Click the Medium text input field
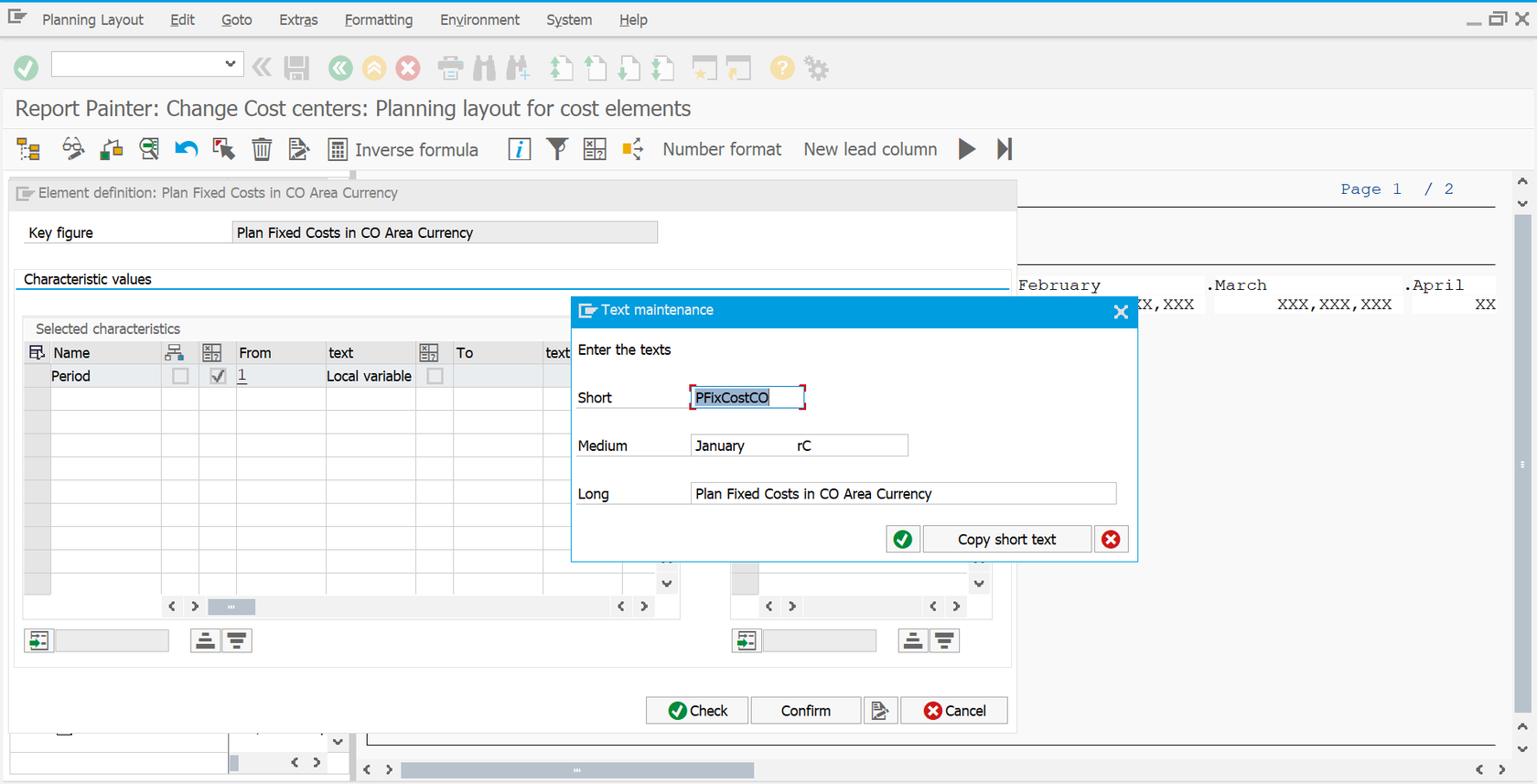Viewport: 1537px width, 784px height. (800, 446)
